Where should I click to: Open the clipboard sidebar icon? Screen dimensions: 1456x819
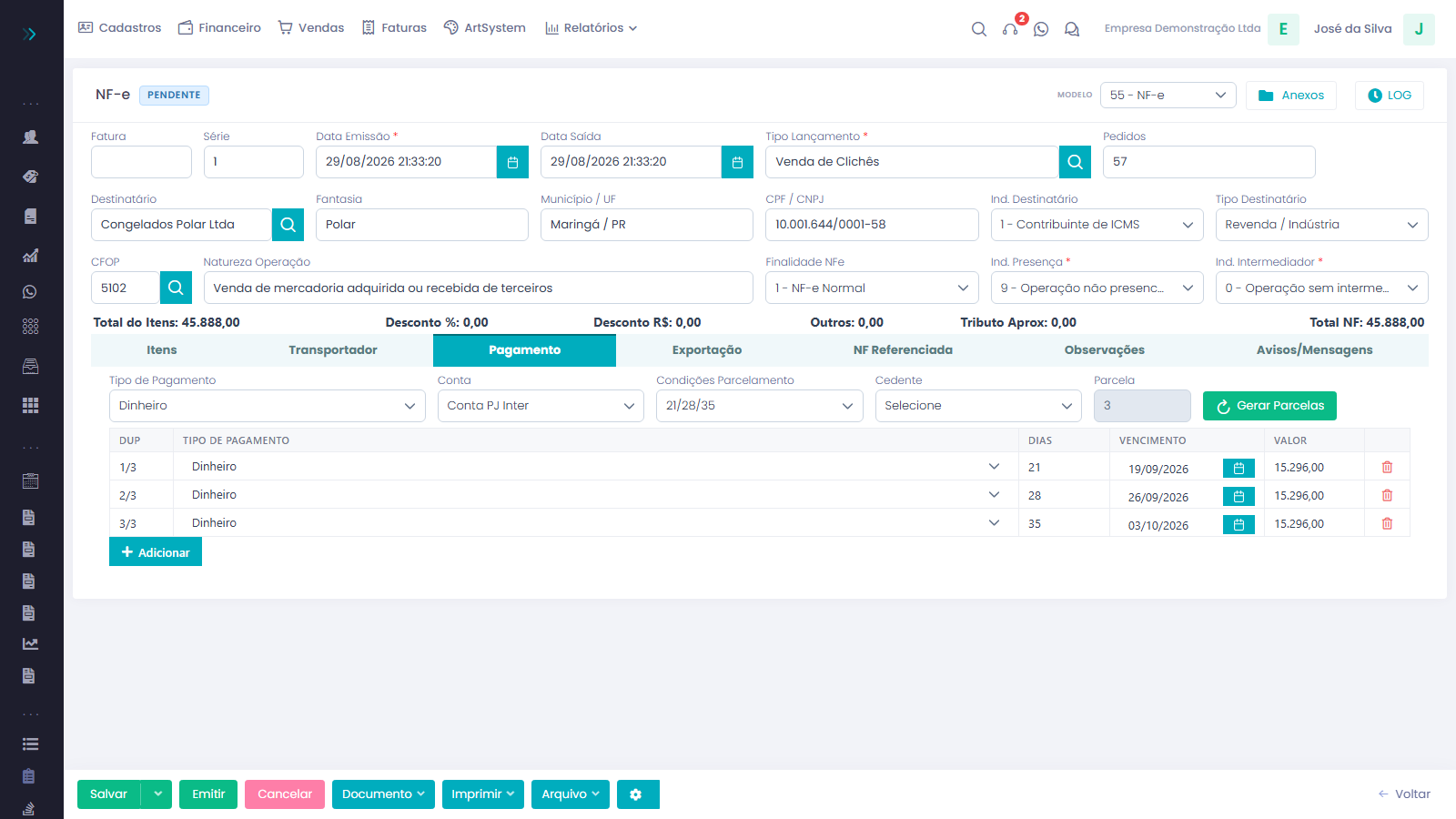click(30, 776)
